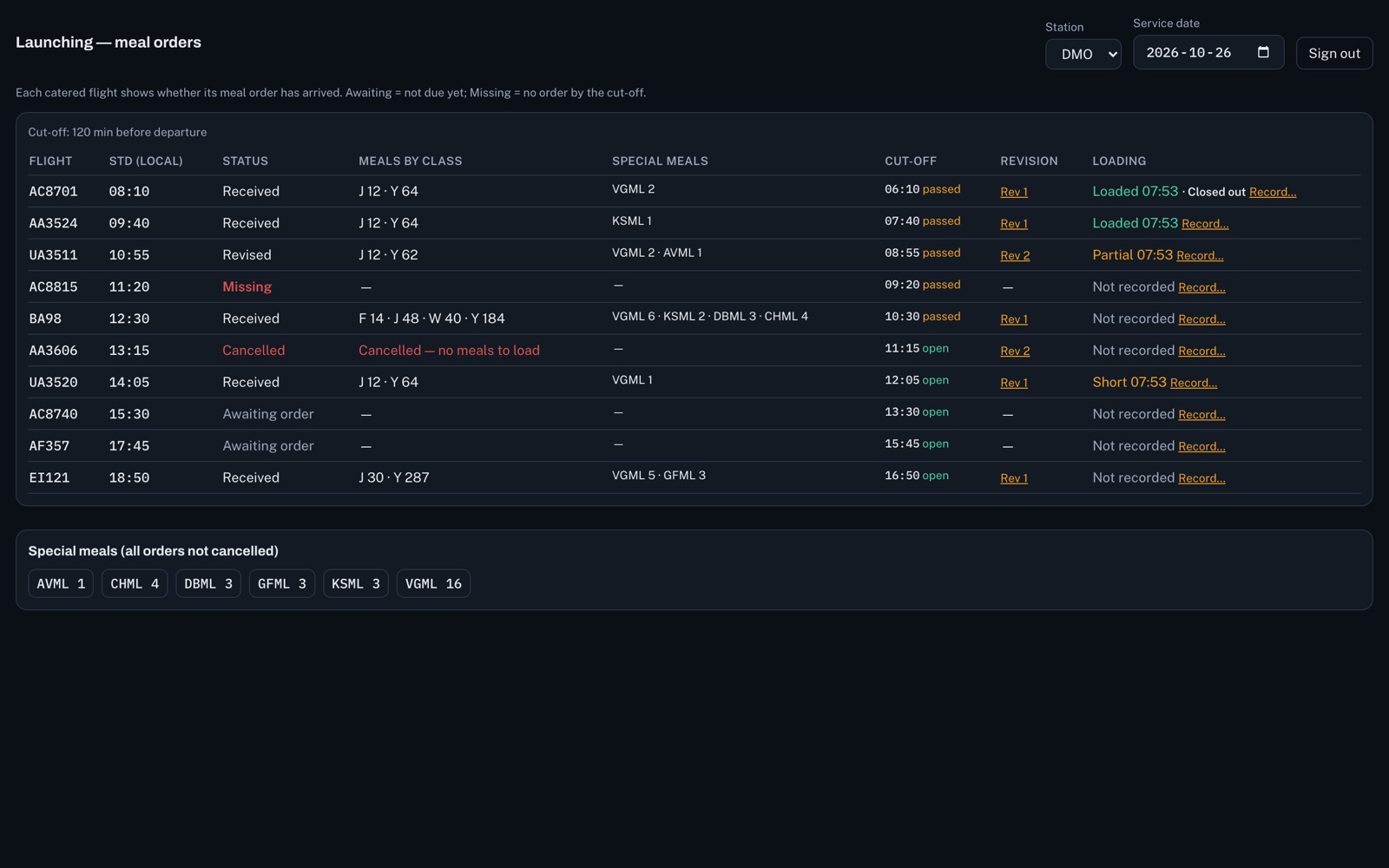The width and height of the screenshot is (1389, 868).
Task: Open Rev 1 link for flight AC8701
Action: (1014, 192)
